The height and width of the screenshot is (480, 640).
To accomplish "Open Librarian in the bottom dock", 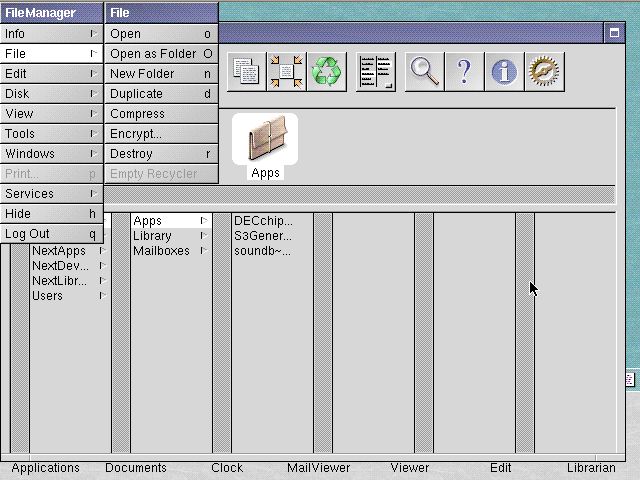I will [591, 468].
